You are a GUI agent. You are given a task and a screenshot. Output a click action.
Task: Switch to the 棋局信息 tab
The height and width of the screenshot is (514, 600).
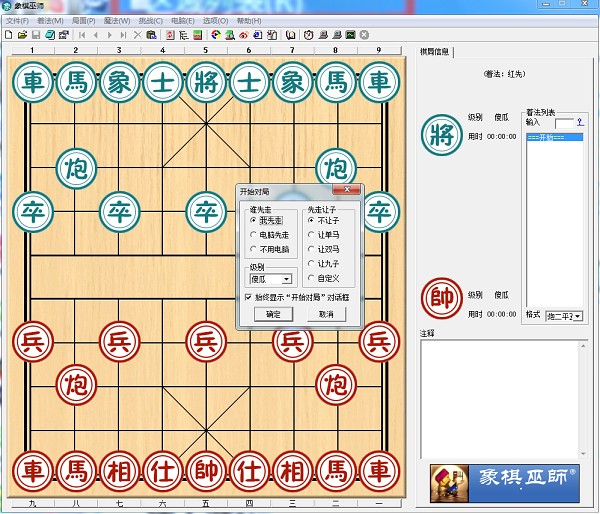[436, 52]
